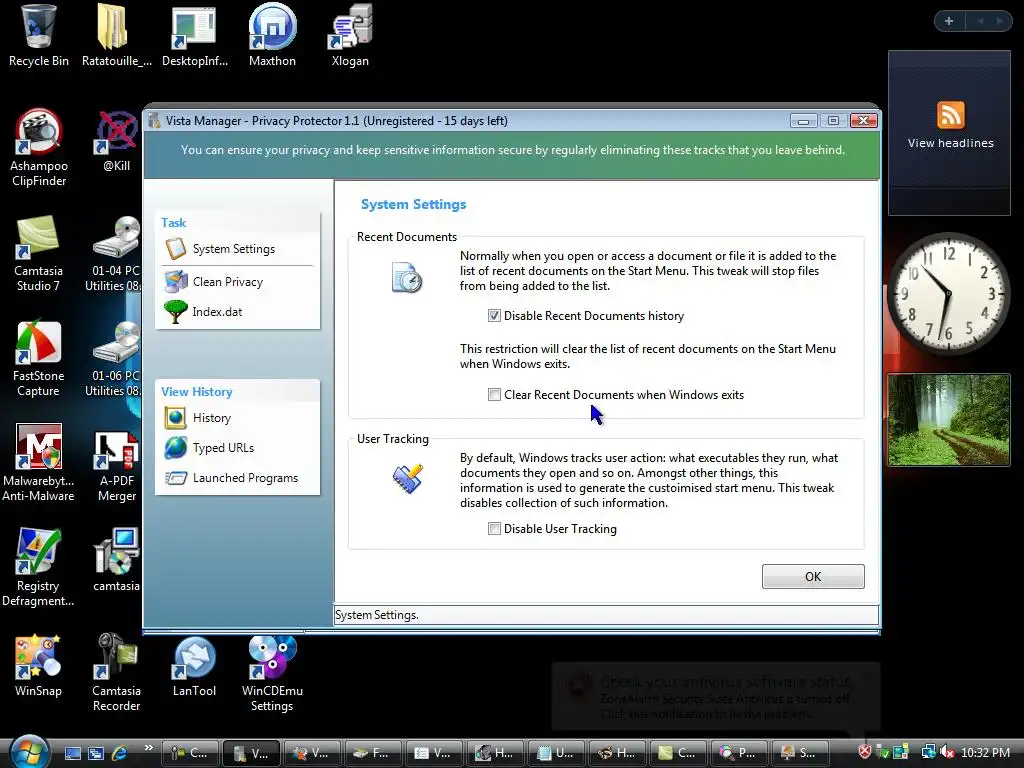Enable Clear Recent Documents when Windows exits
Screen dimensions: 1024x768
click(494, 395)
